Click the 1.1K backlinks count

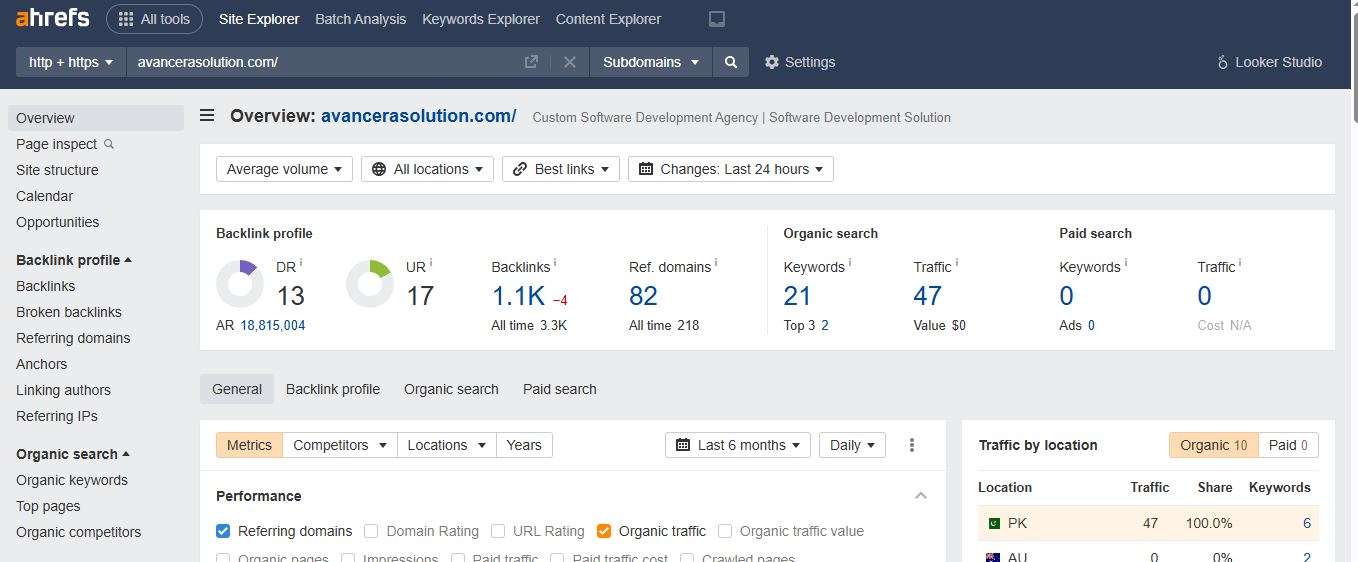pos(518,296)
